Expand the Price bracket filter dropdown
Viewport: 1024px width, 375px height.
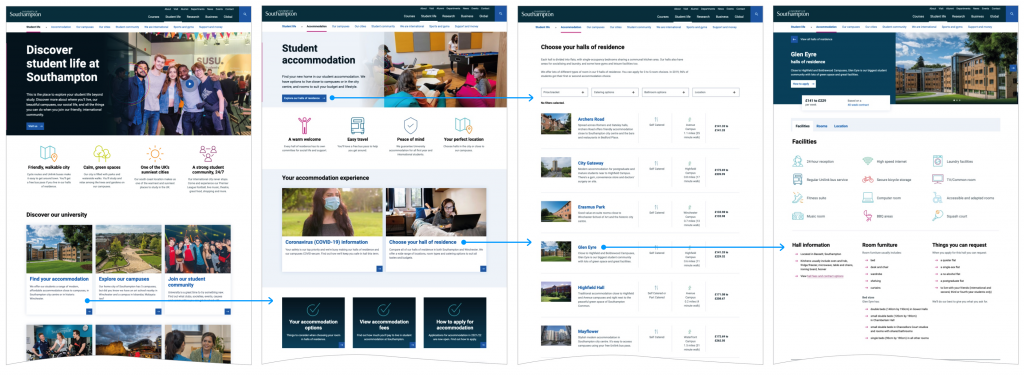[x=564, y=93]
